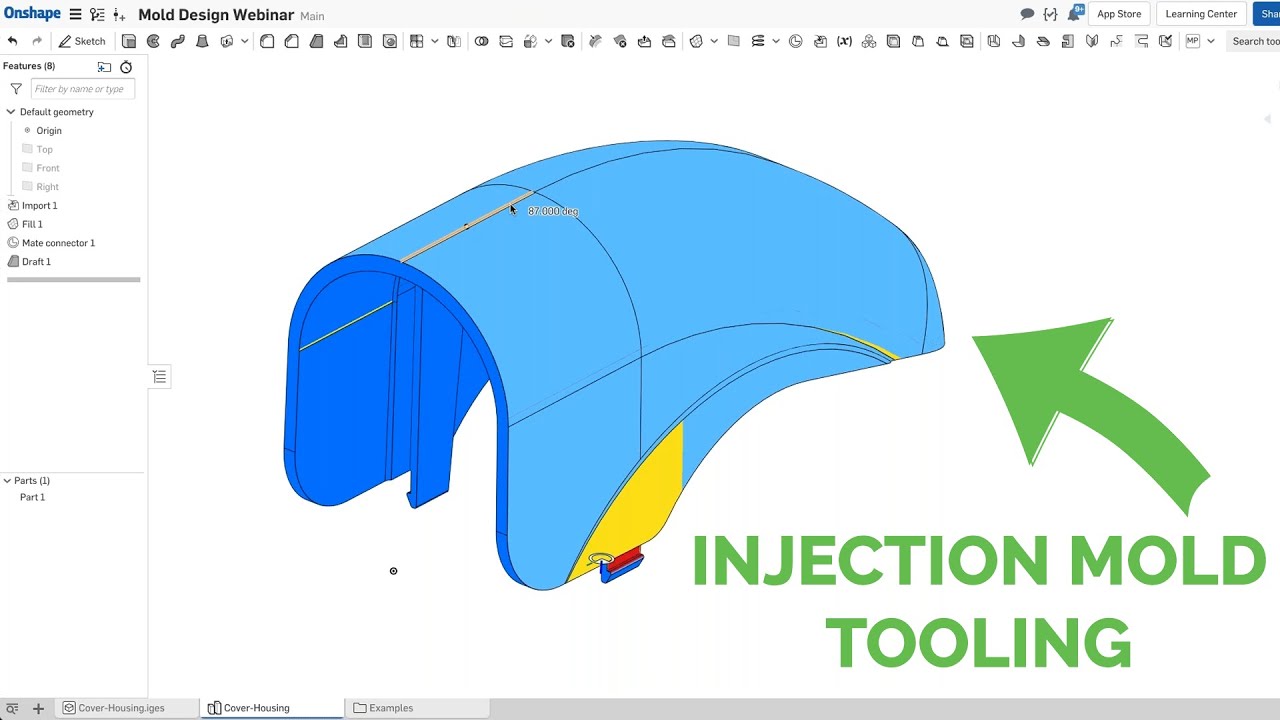This screenshot has height=720, width=1280.
Task: Open the main hamburger menu
Action: pos(75,14)
